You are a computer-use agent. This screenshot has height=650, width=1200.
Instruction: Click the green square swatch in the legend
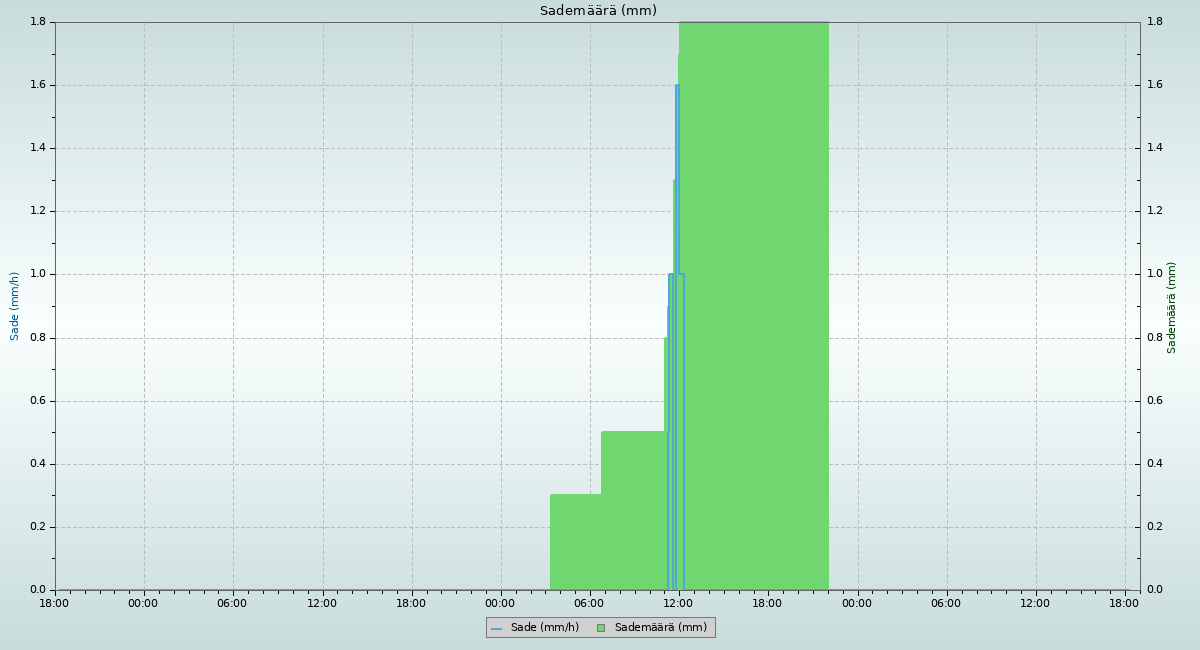pyautogui.click(x=601, y=628)
